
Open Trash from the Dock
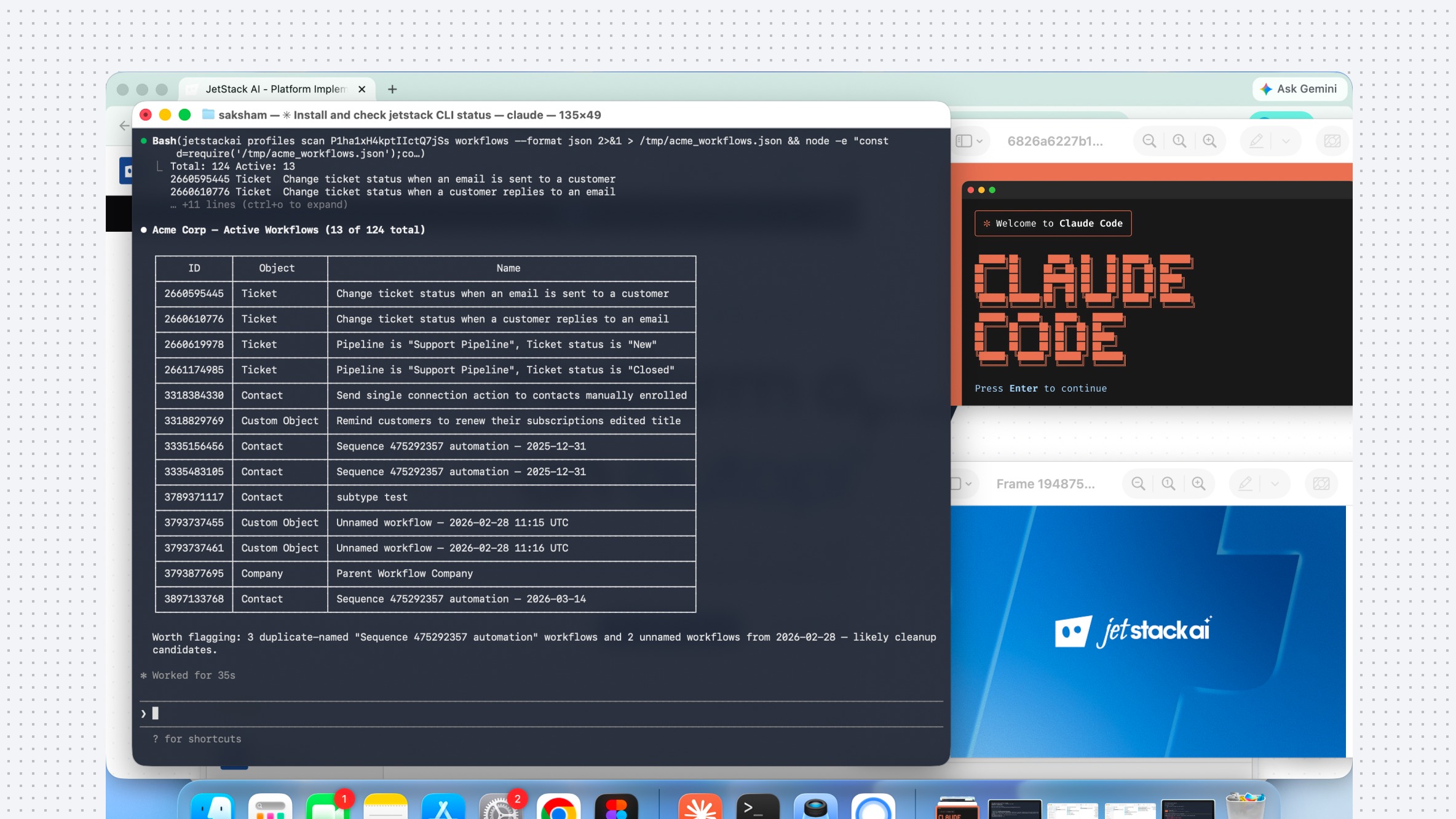[1245, 806]
